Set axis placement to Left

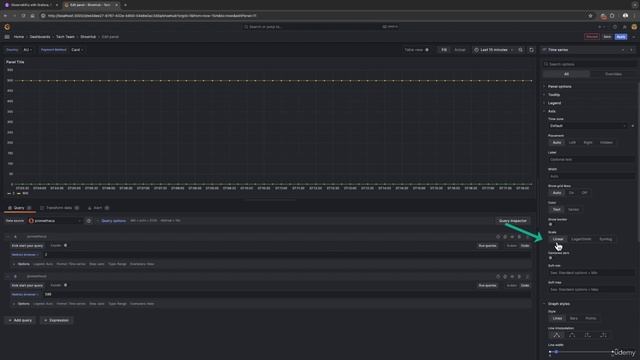[572, 142]
